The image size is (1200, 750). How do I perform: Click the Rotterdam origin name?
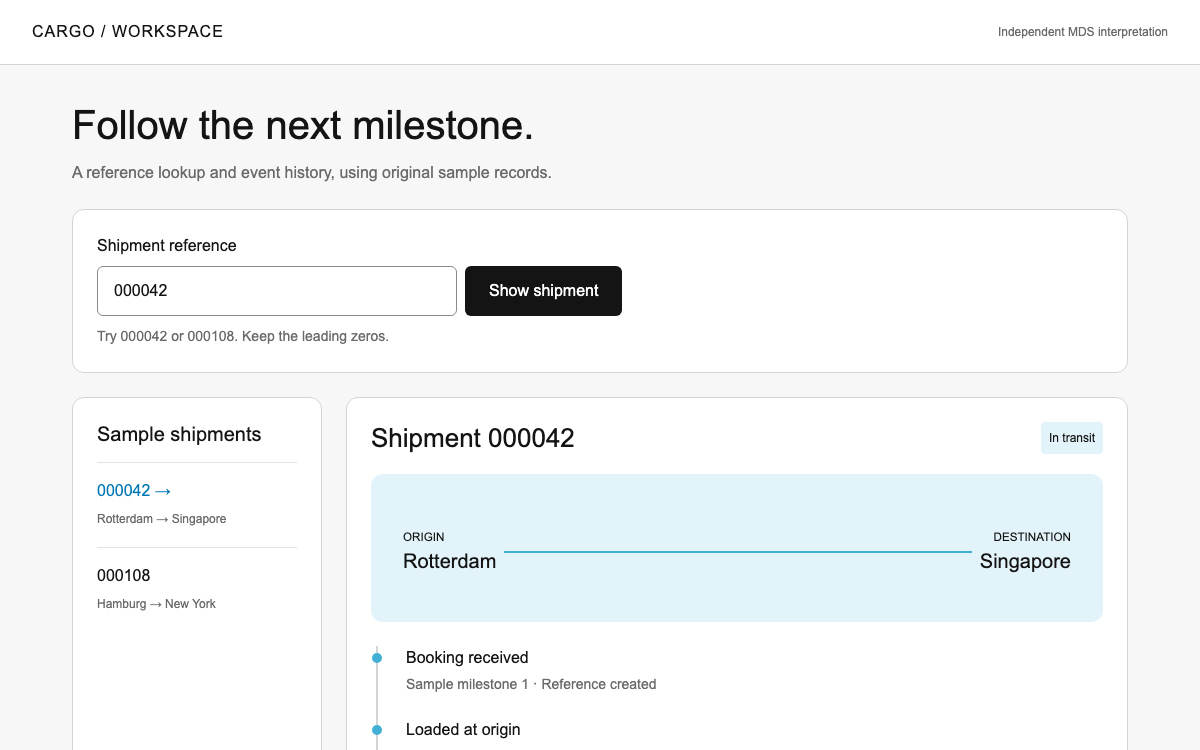tap(449, 561)
